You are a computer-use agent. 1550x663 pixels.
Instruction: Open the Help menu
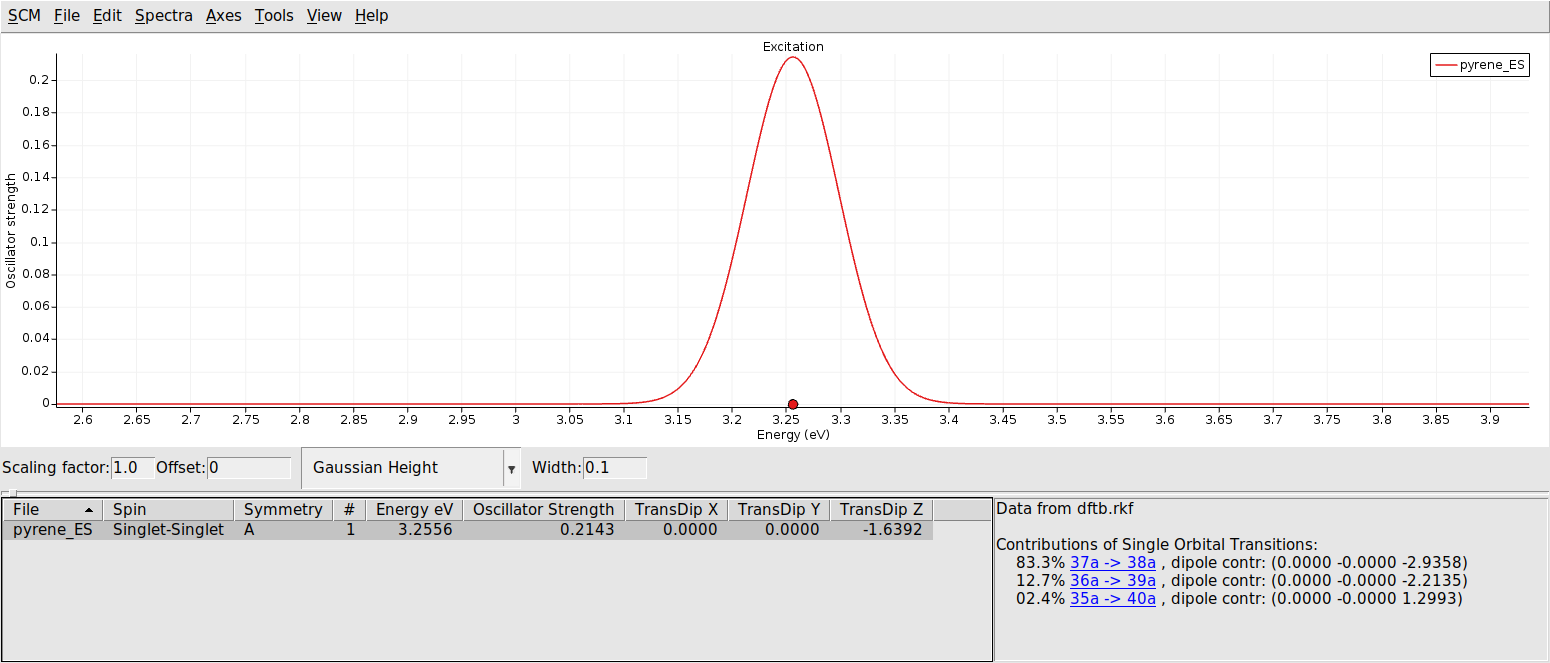click(x=371, y=15)
